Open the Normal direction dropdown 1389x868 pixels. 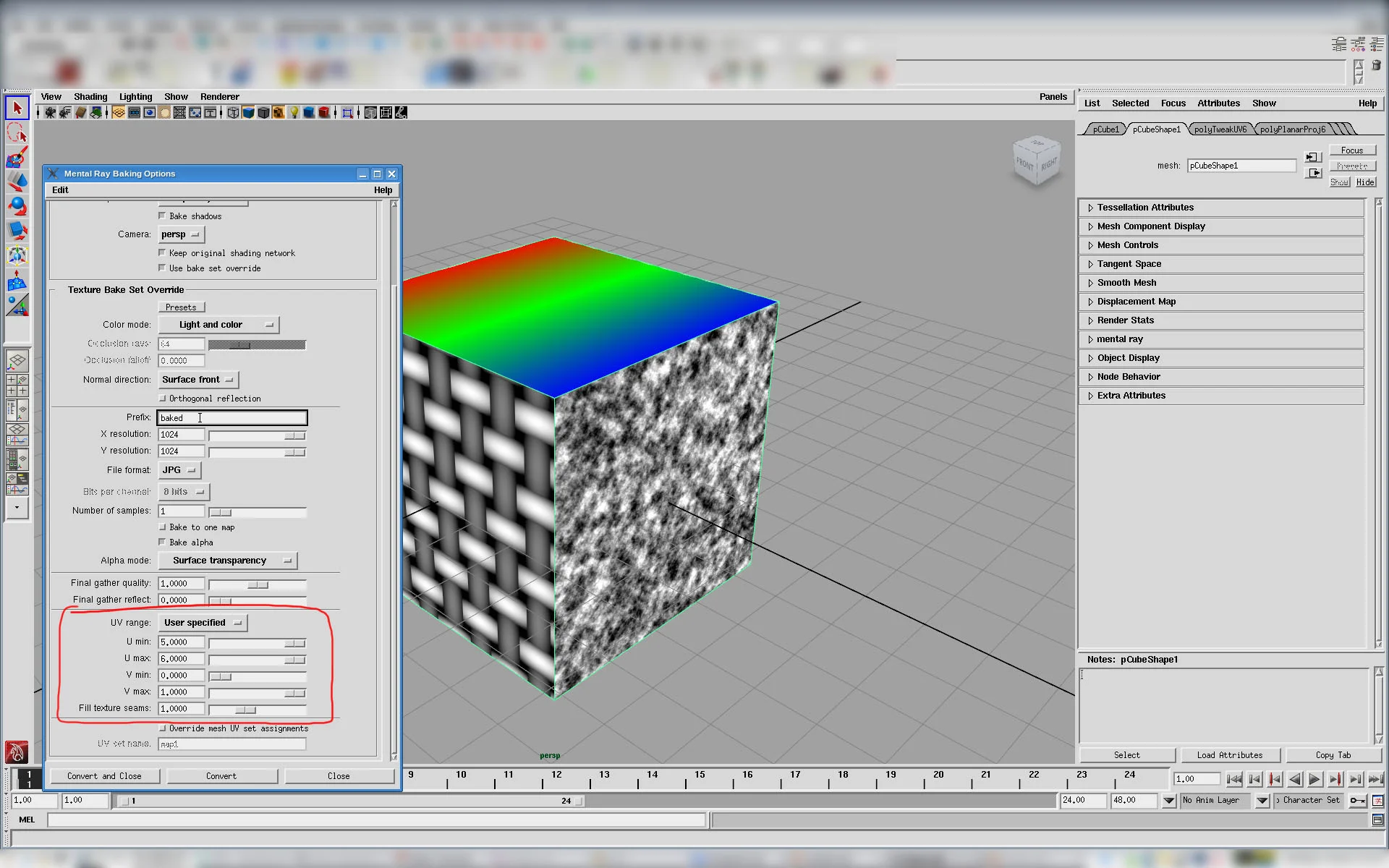pyautogui.click(x=198, y=380)
